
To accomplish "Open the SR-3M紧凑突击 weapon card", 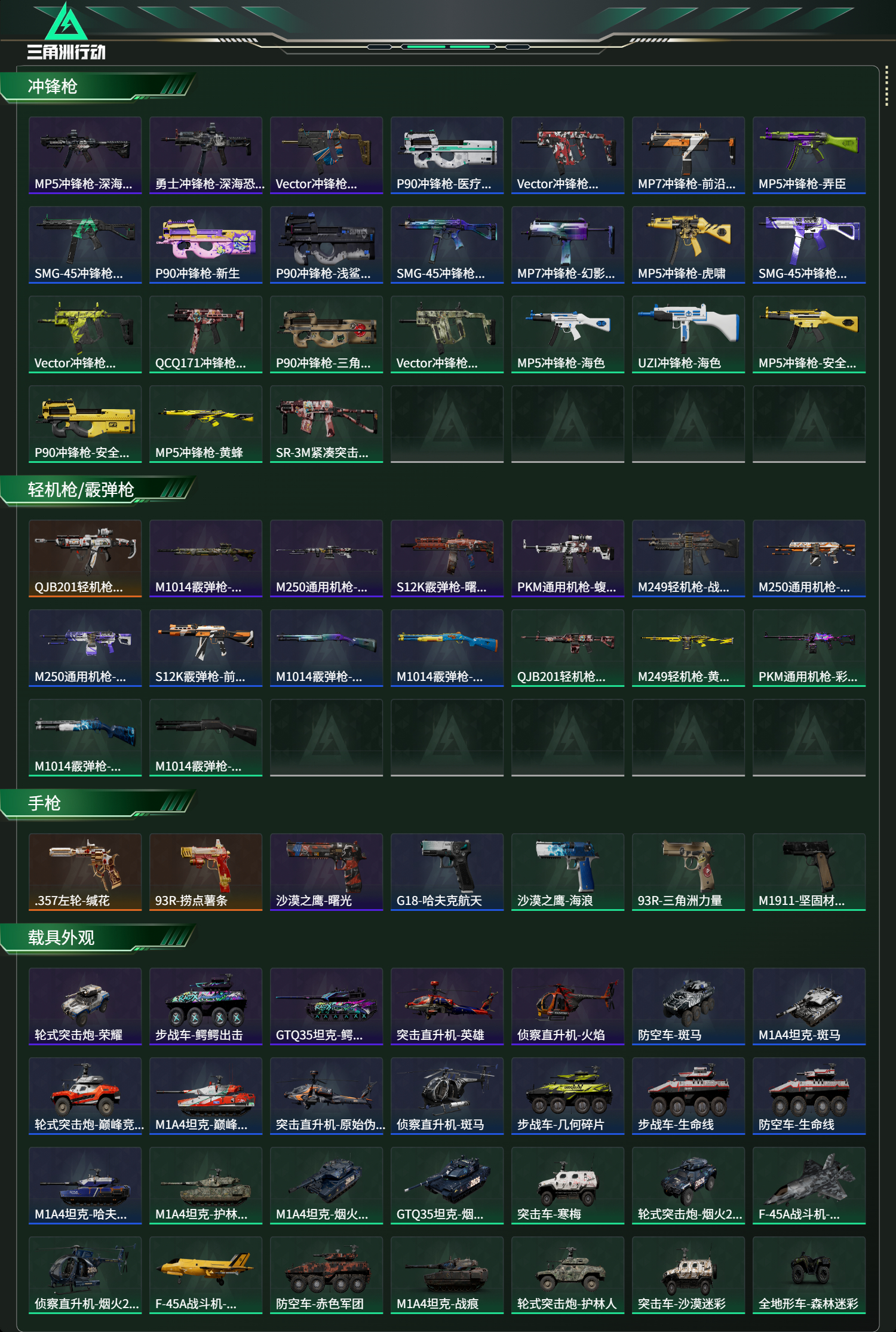I will coord(326,424).
